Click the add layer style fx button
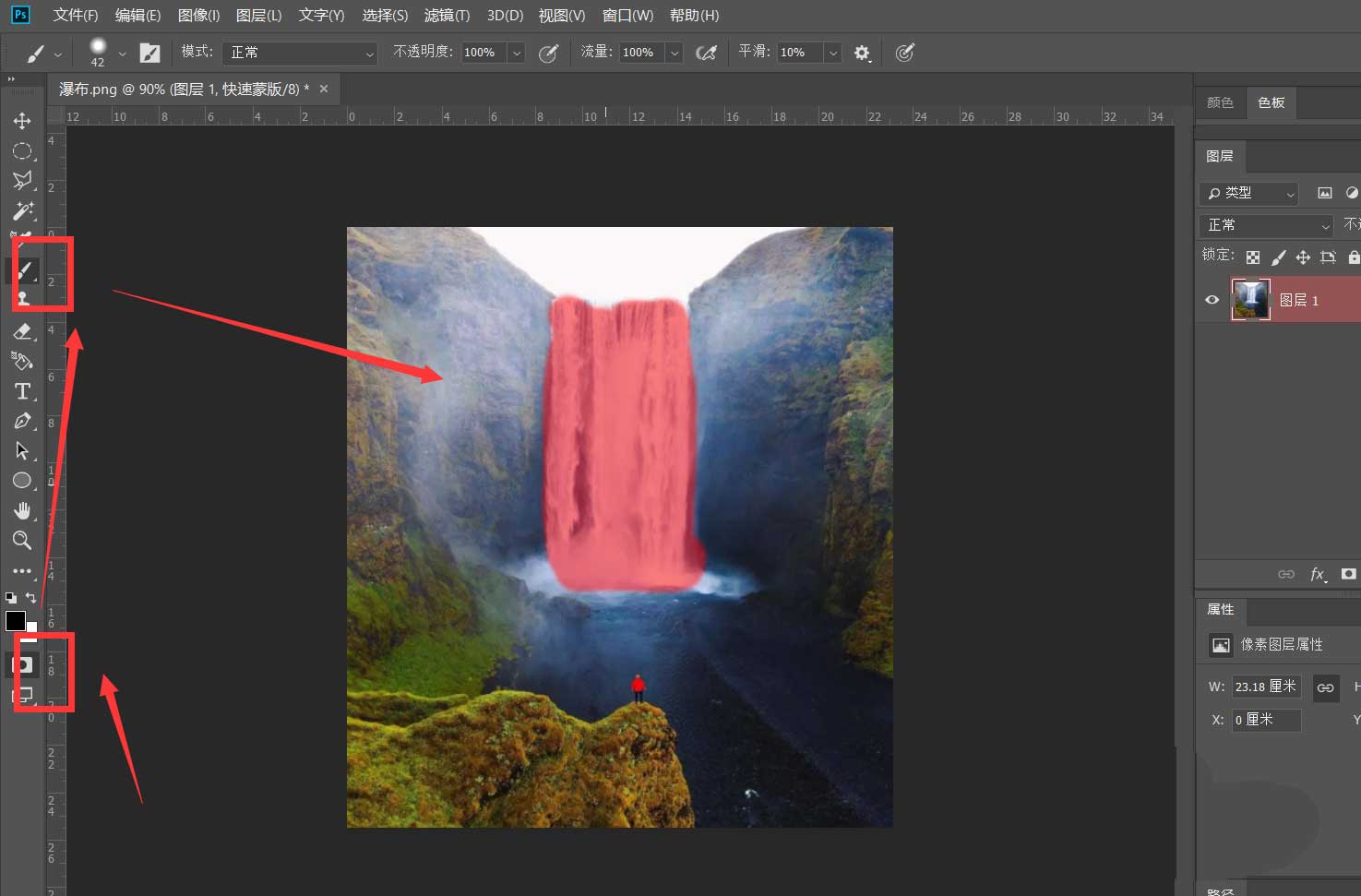The width and height of the screenshot is (1361, 896). (x=1317, y=574)
